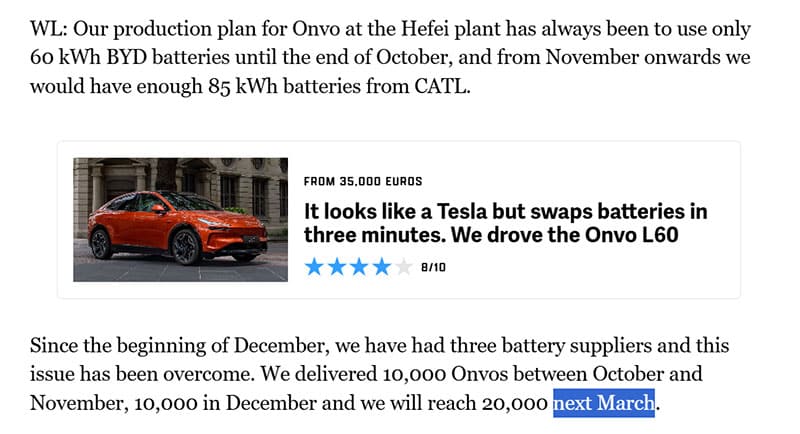Open the orange Onvo L60 car thumbnail

(x=180, y=219)
